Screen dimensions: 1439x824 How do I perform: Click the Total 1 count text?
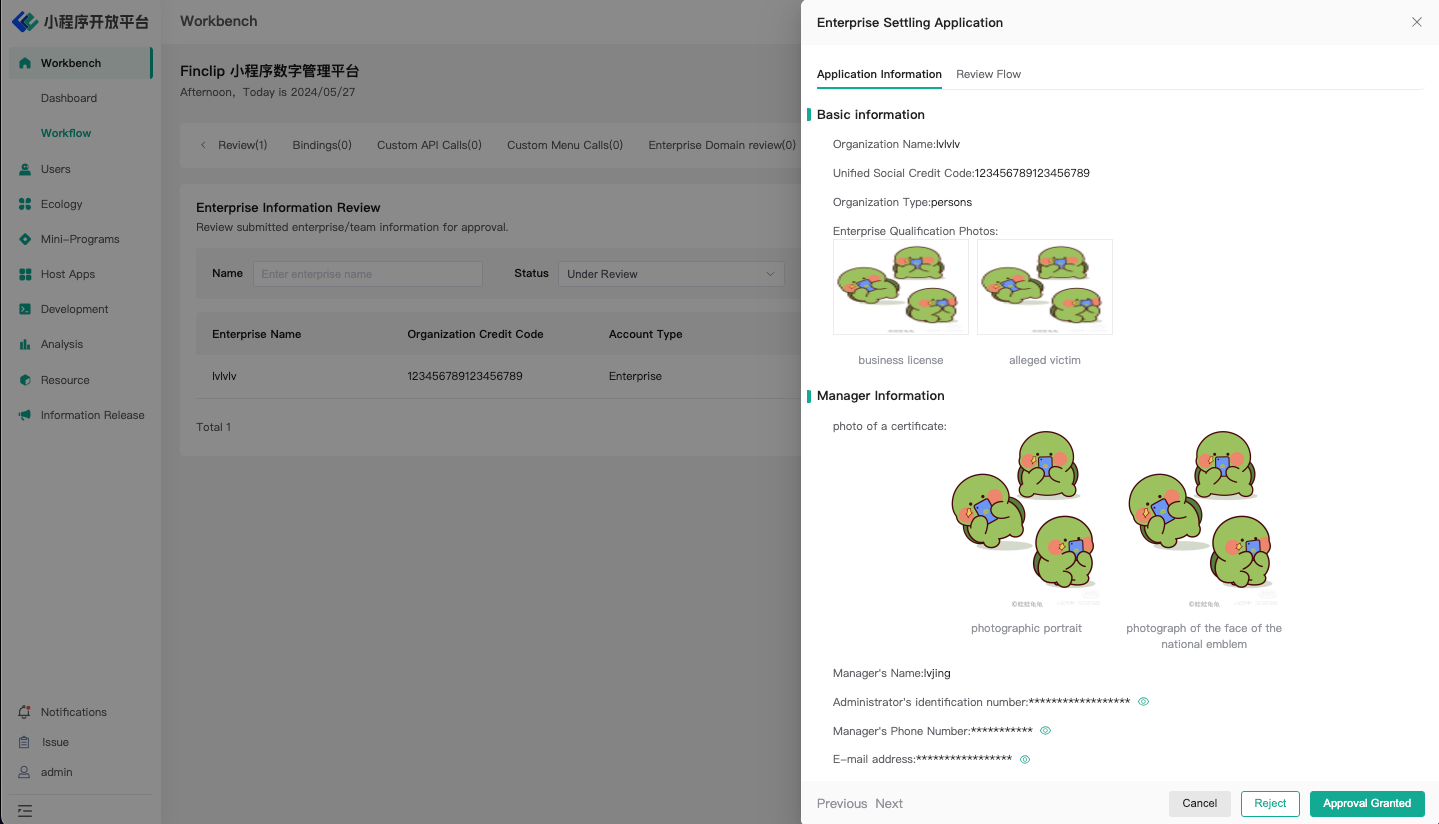pos(213,427)
